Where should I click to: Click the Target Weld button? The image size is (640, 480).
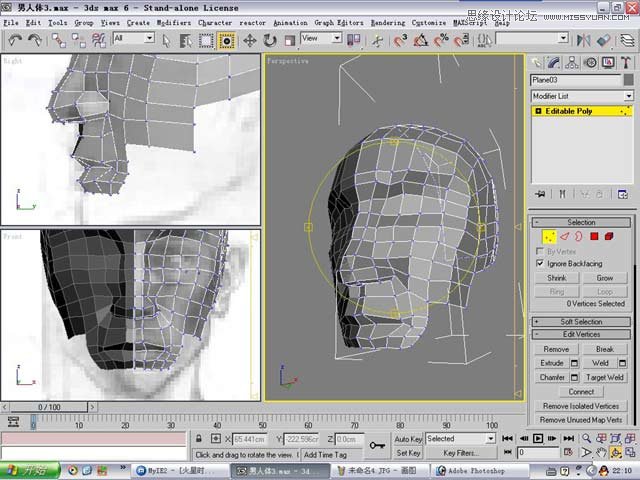point(604,378)
